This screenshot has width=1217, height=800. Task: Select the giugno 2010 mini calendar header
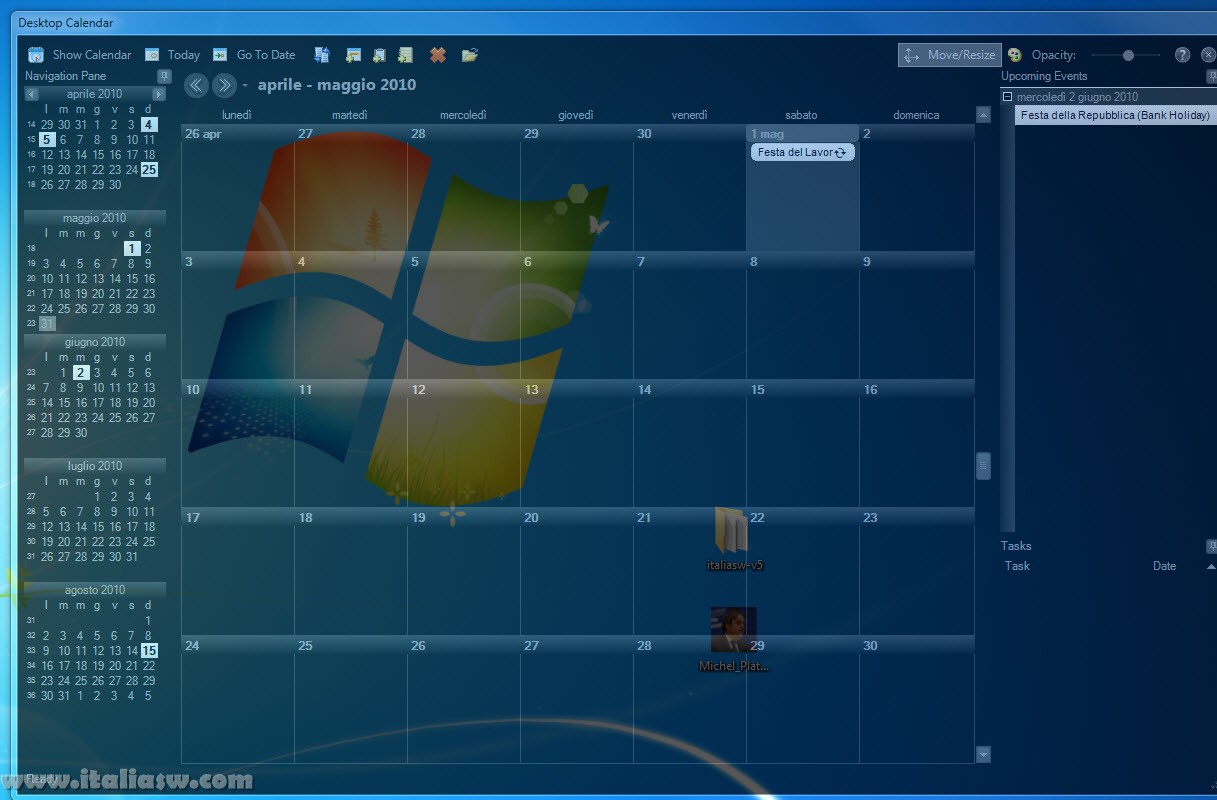point(95,342)
